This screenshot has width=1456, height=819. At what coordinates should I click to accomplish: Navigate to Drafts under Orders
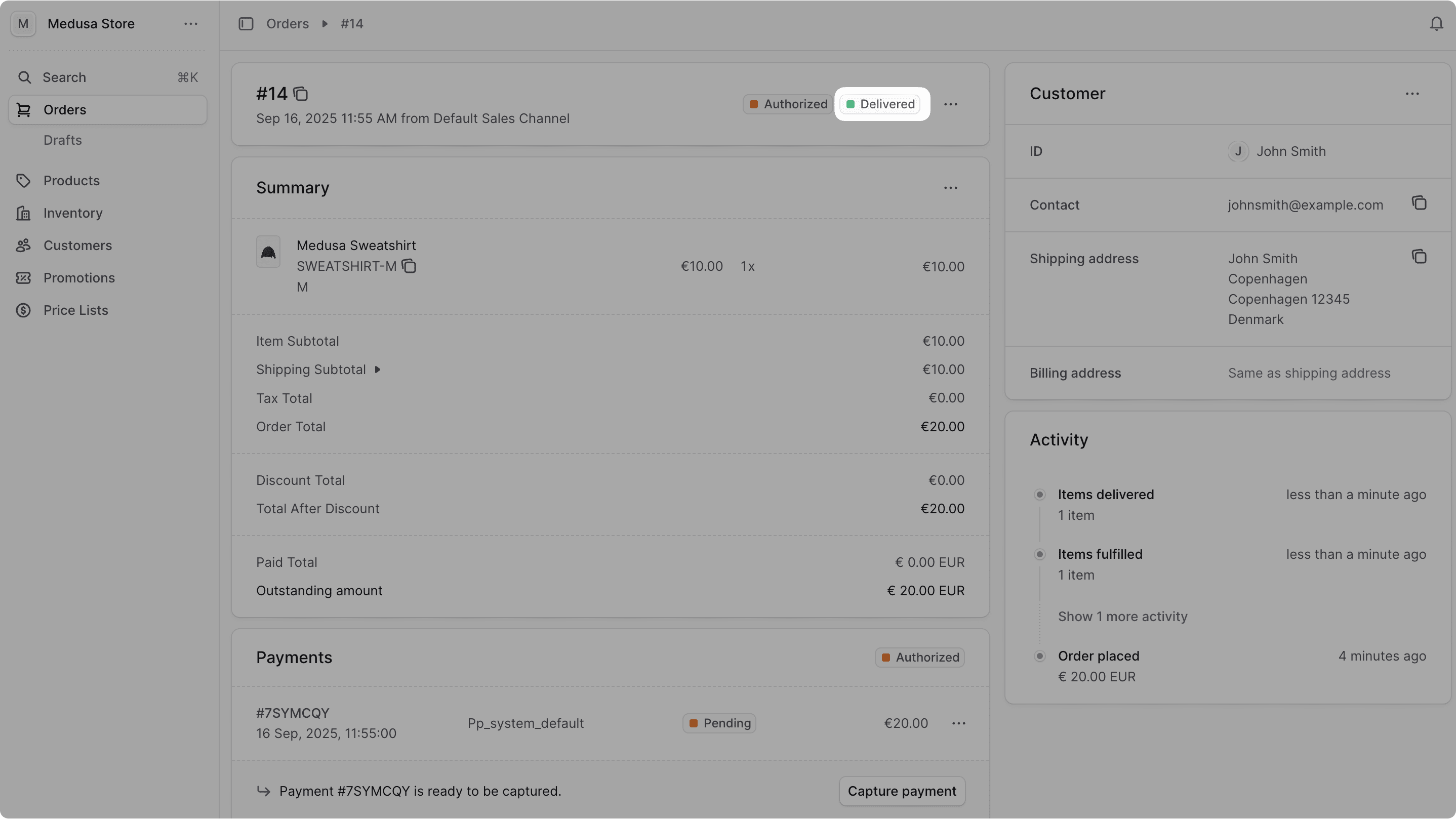tap(63, 140)
